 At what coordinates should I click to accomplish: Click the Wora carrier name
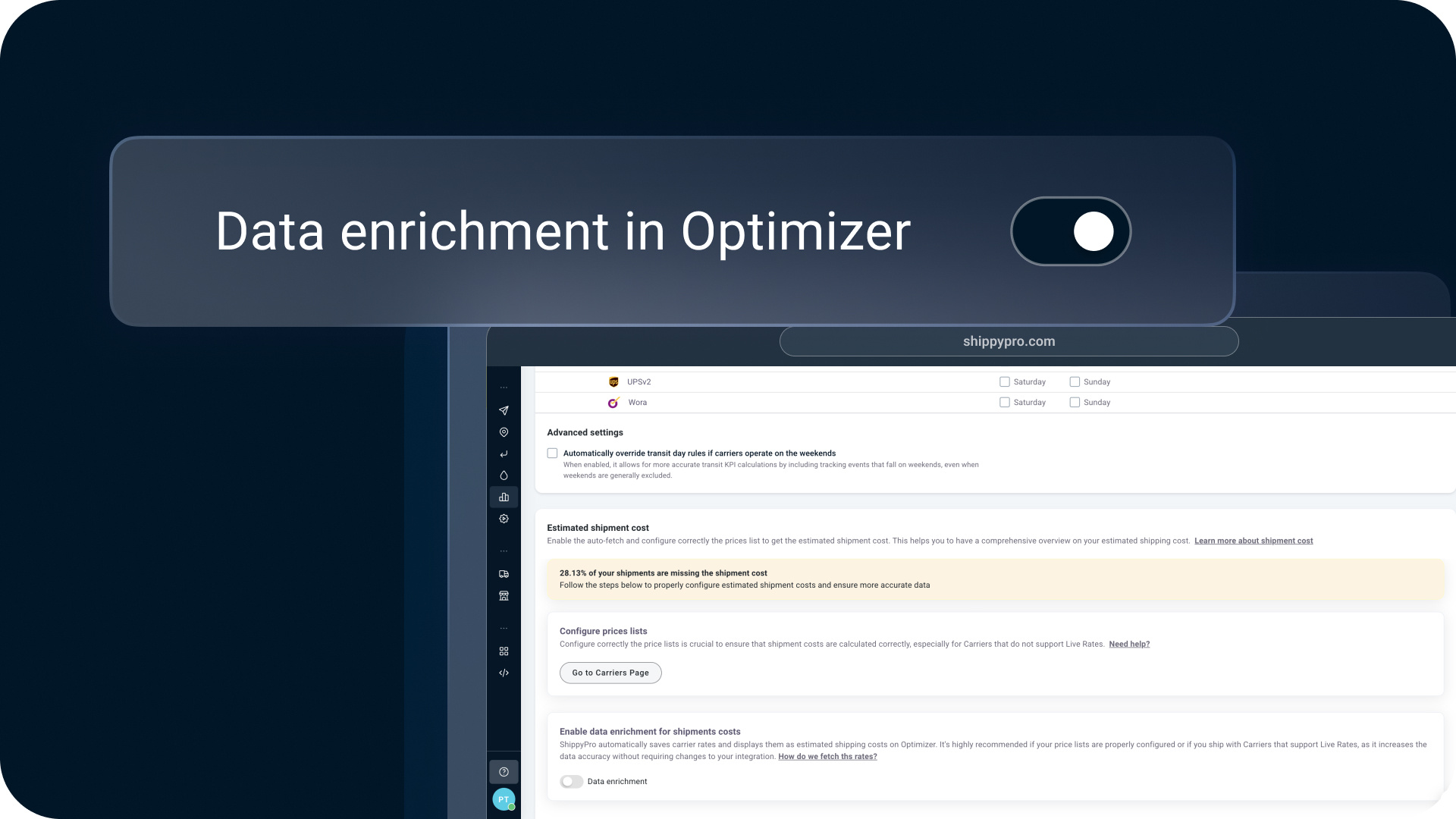pyautogui.click(x=638, y=403)
